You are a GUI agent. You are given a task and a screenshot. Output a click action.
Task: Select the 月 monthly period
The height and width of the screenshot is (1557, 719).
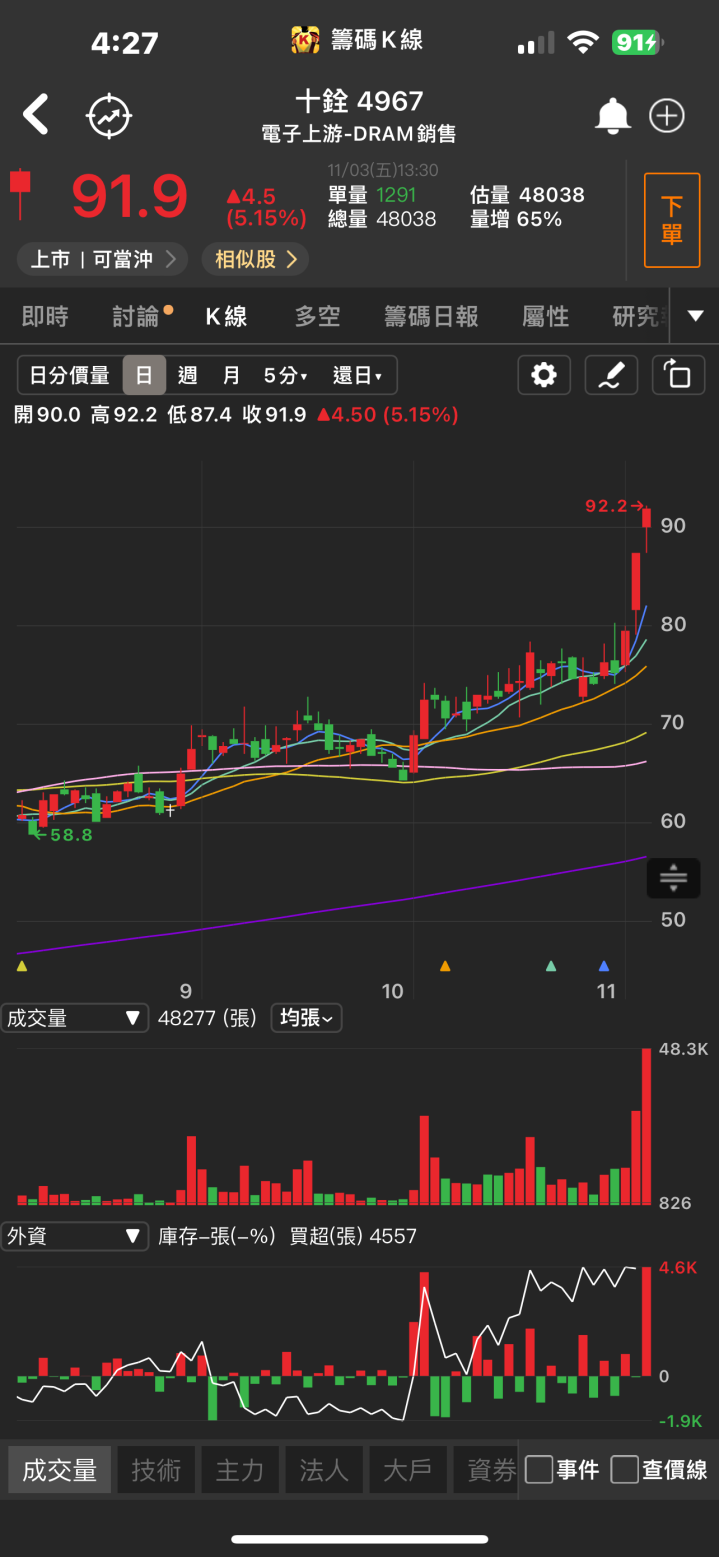[x=231, y=375]
